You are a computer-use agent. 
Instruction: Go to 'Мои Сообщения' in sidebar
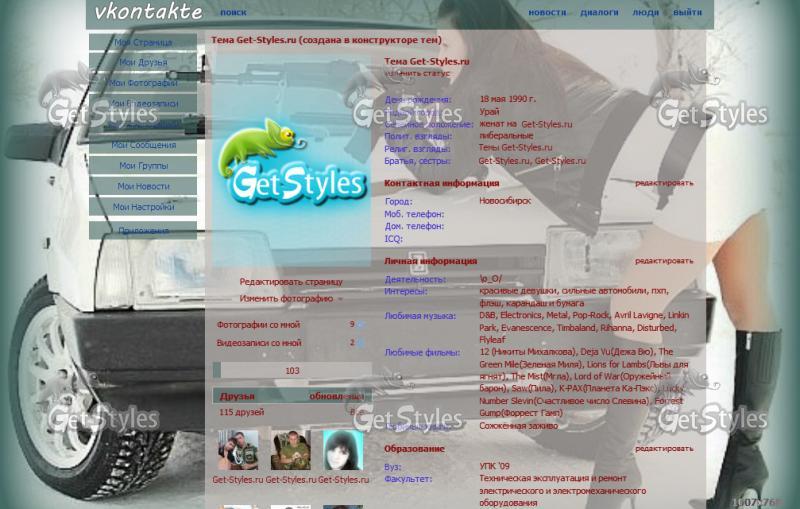[x=143, y=145]
